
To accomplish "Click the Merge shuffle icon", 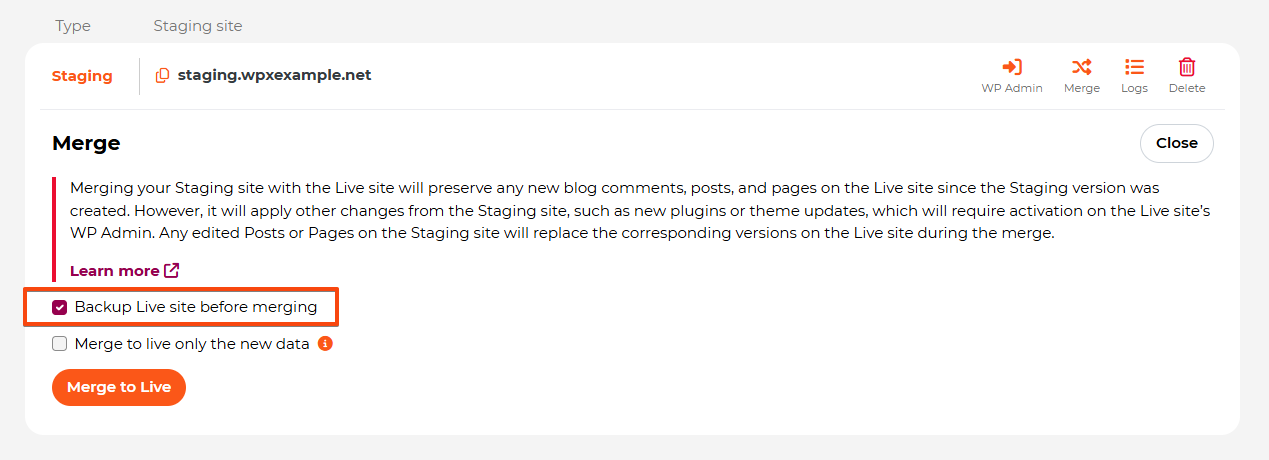I will 1081,67.
